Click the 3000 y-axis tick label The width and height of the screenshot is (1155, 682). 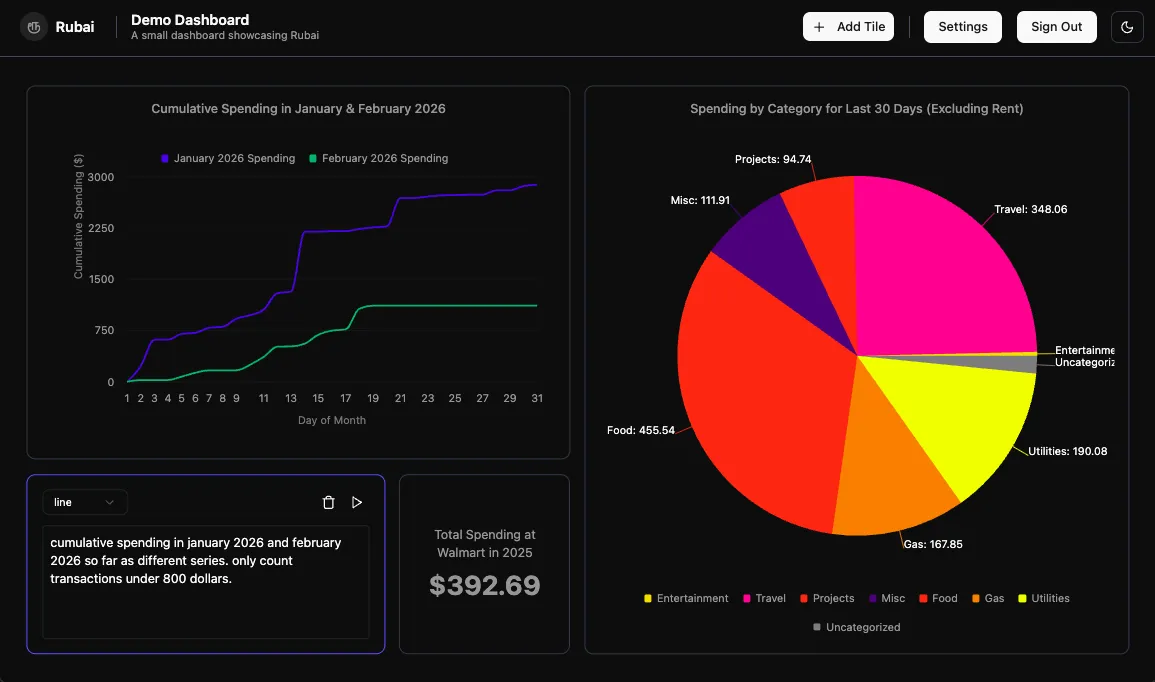(x=101, y=177)
